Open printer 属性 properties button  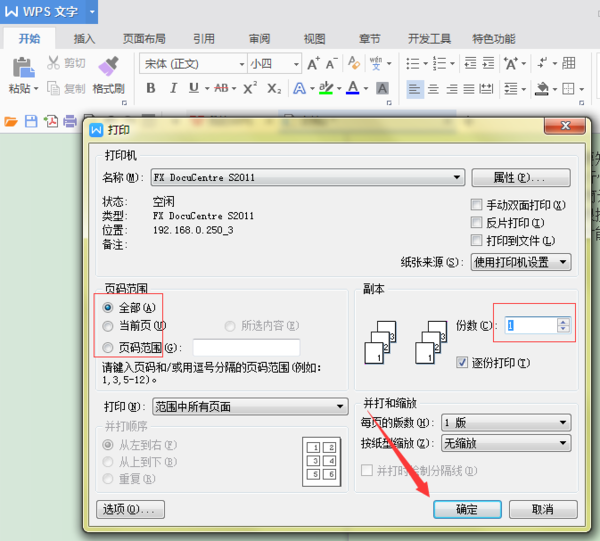pos(521,178)
